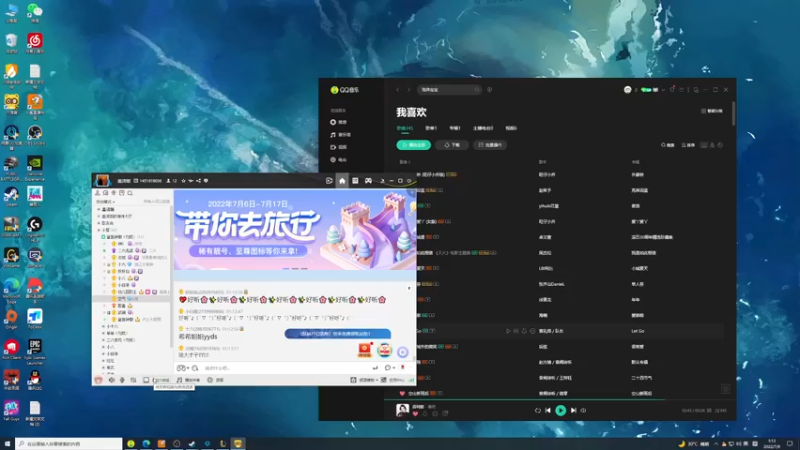This screenshot has height=450, width=800.
Task: Click the travel event banner image
Action: tap(295, 230)
